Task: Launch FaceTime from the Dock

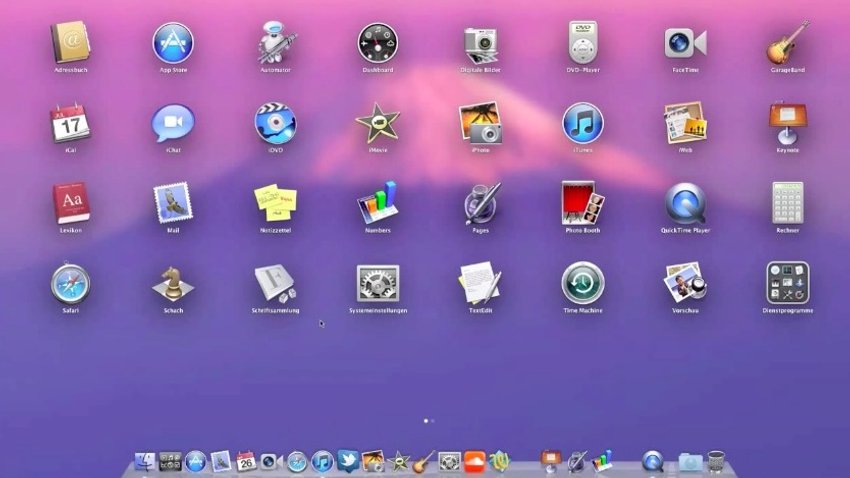Action: click(271, 462)
